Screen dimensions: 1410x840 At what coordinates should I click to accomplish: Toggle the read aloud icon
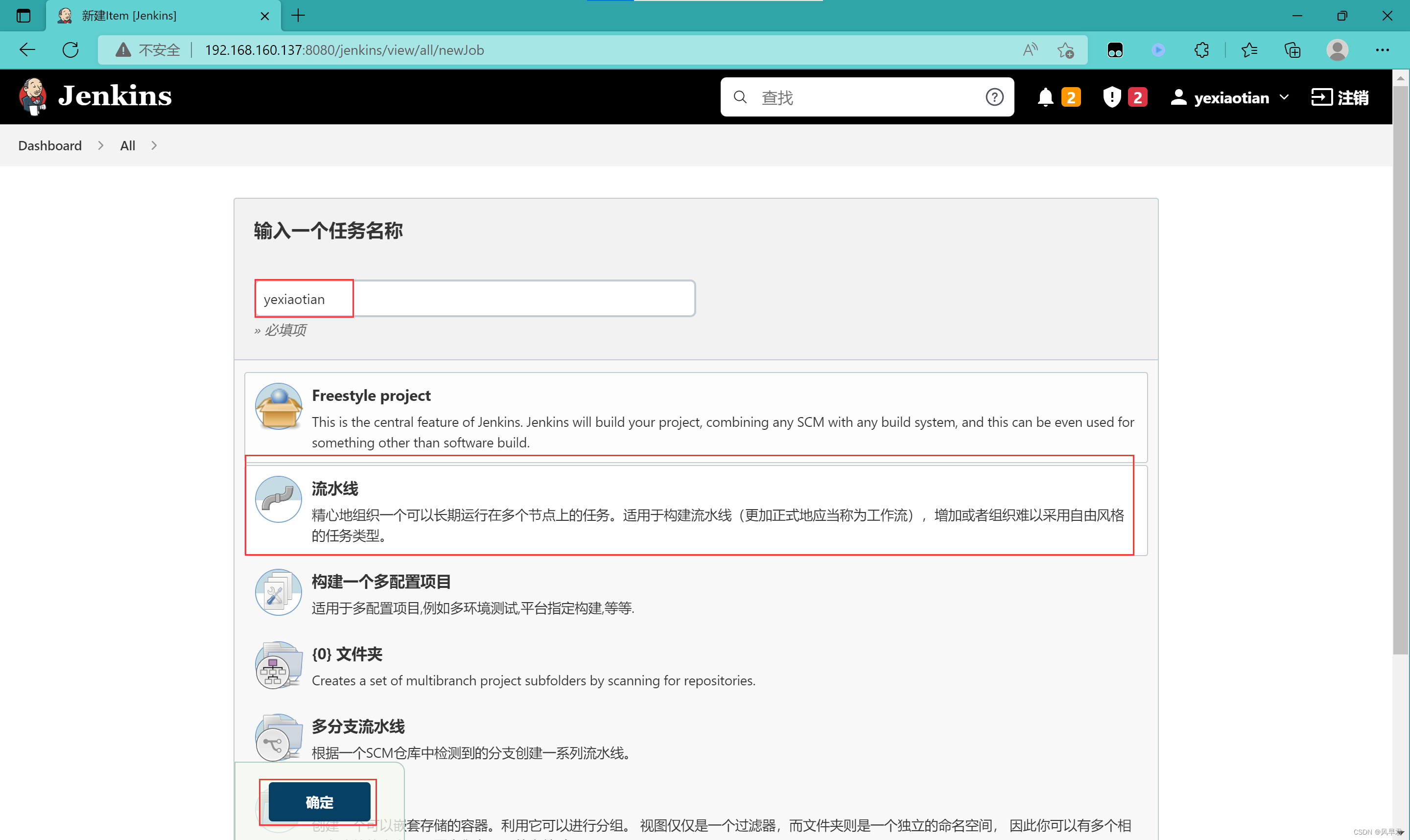(x=1030, y=50)
